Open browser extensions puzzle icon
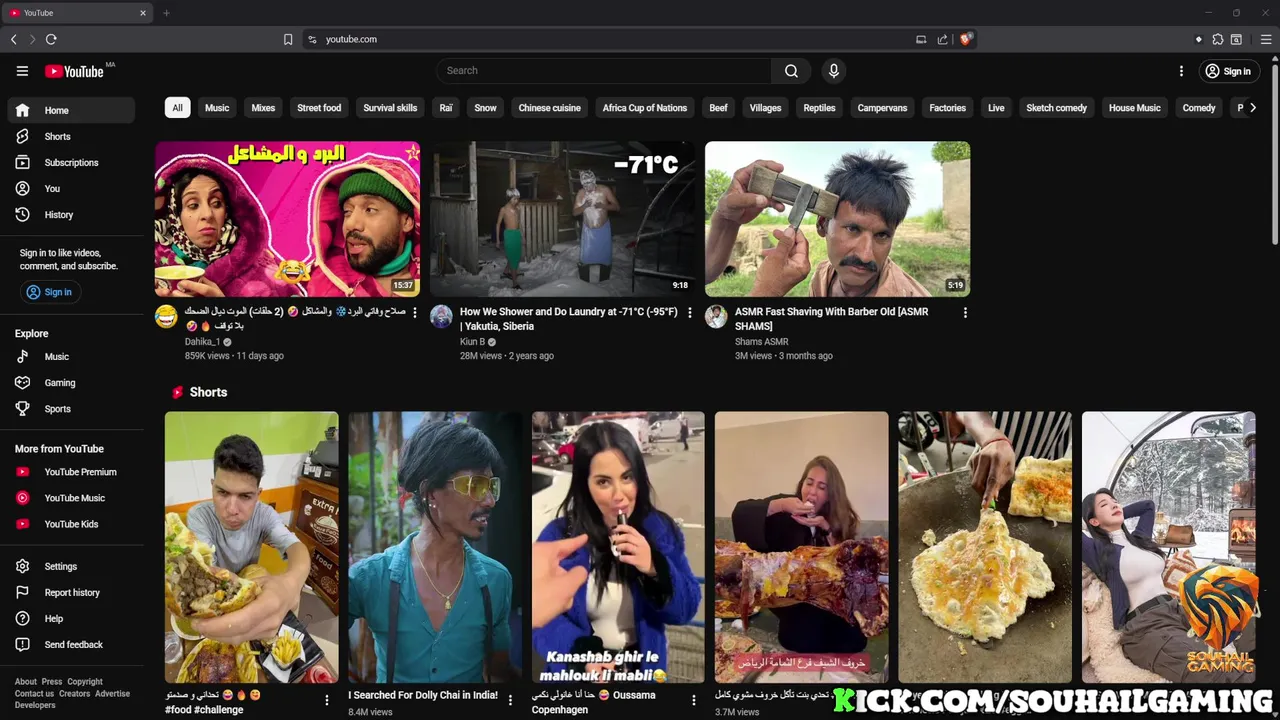This screenshot has height=720, width=1280. pos(1217,39)
